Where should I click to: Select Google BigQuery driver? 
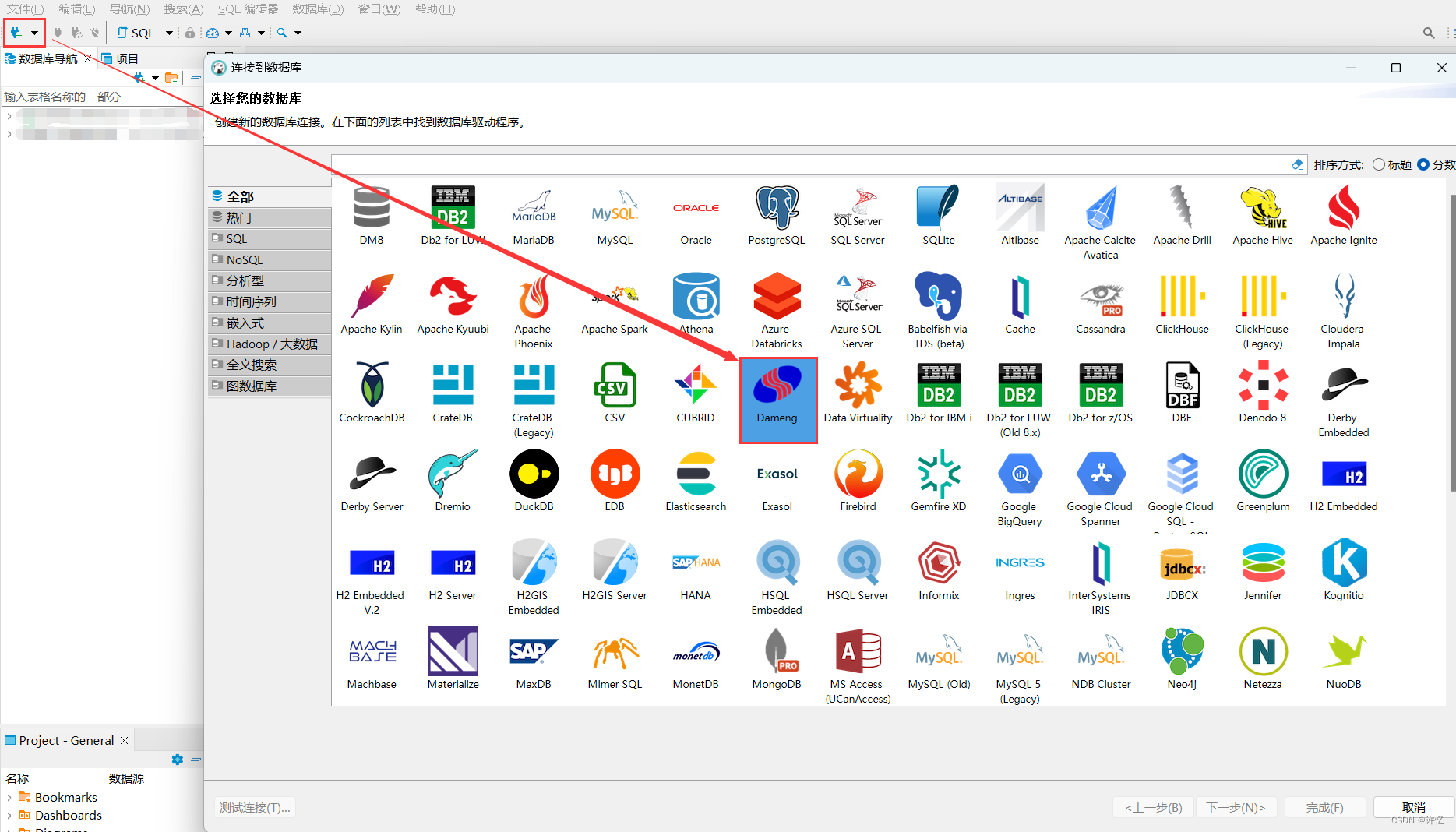coord(1020,489)
